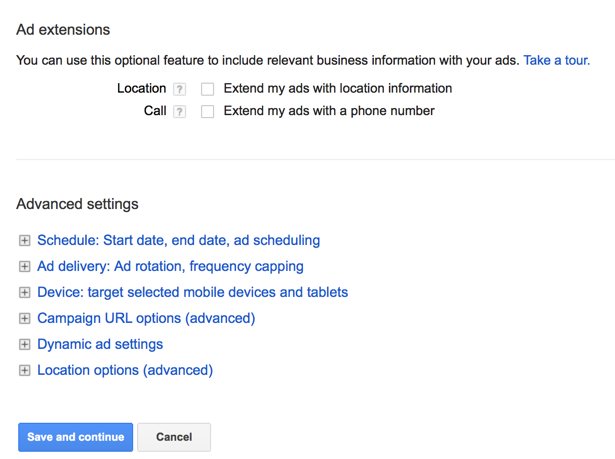Expand the 'Schedule: Start date, end date' text link
Image resolution: width=615 pixels, height=459 pixels.
pos(178,240)
